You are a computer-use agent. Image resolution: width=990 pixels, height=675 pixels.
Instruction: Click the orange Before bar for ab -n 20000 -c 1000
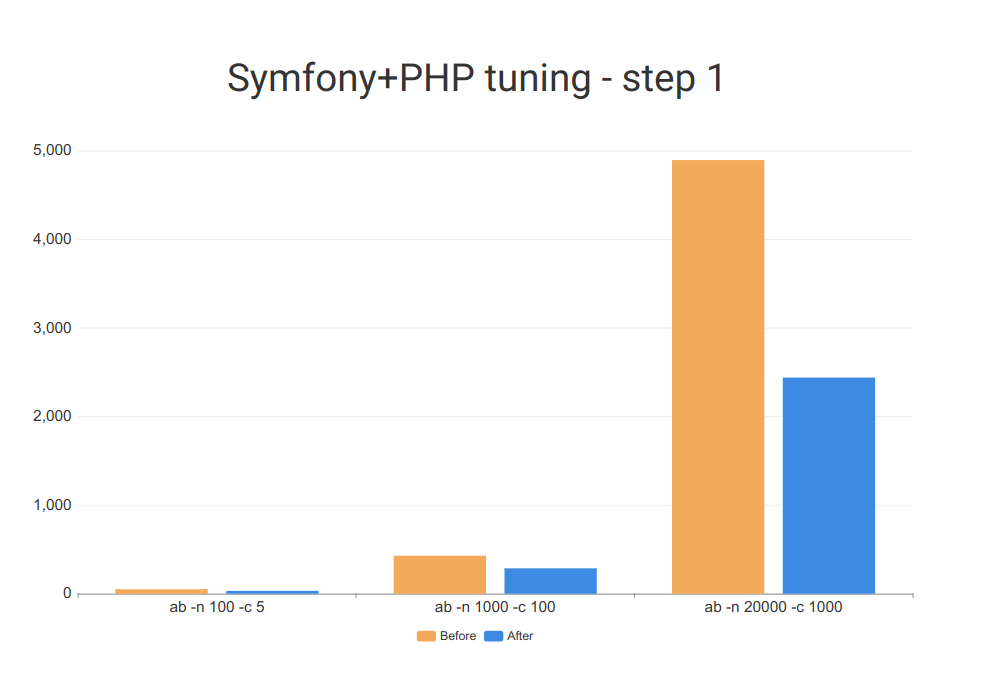718,377
